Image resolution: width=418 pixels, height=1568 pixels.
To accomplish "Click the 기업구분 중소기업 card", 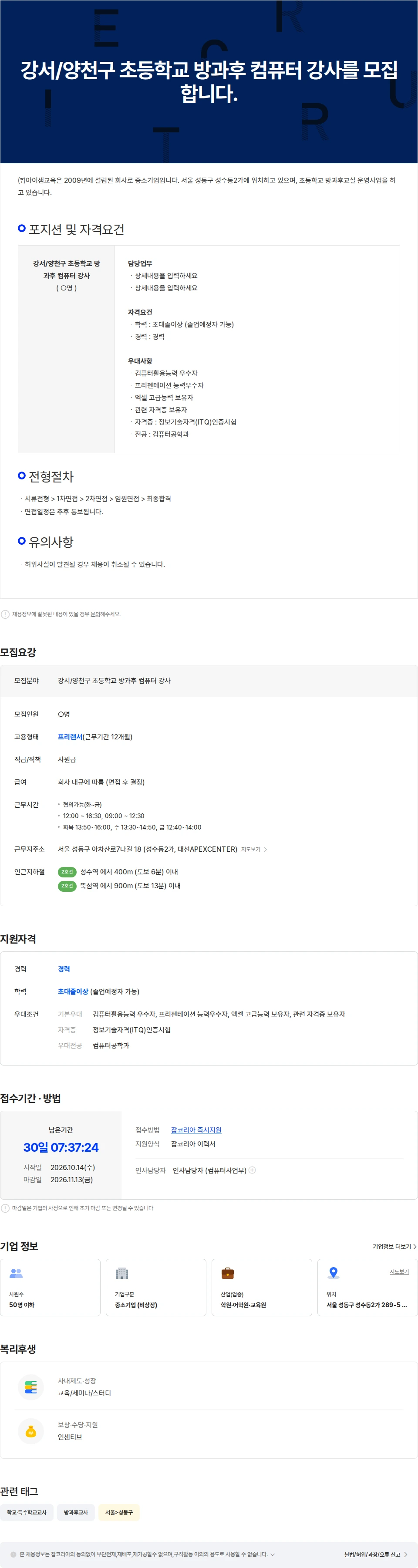I will [x=156, y=1288].
